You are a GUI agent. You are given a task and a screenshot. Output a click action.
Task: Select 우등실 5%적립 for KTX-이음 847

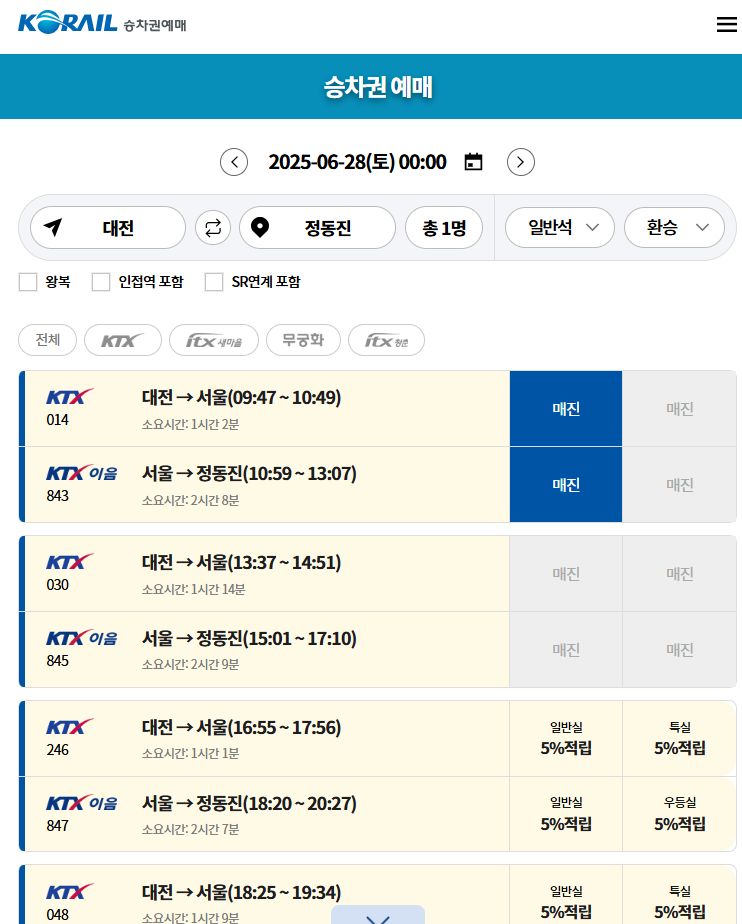point(679,814)
